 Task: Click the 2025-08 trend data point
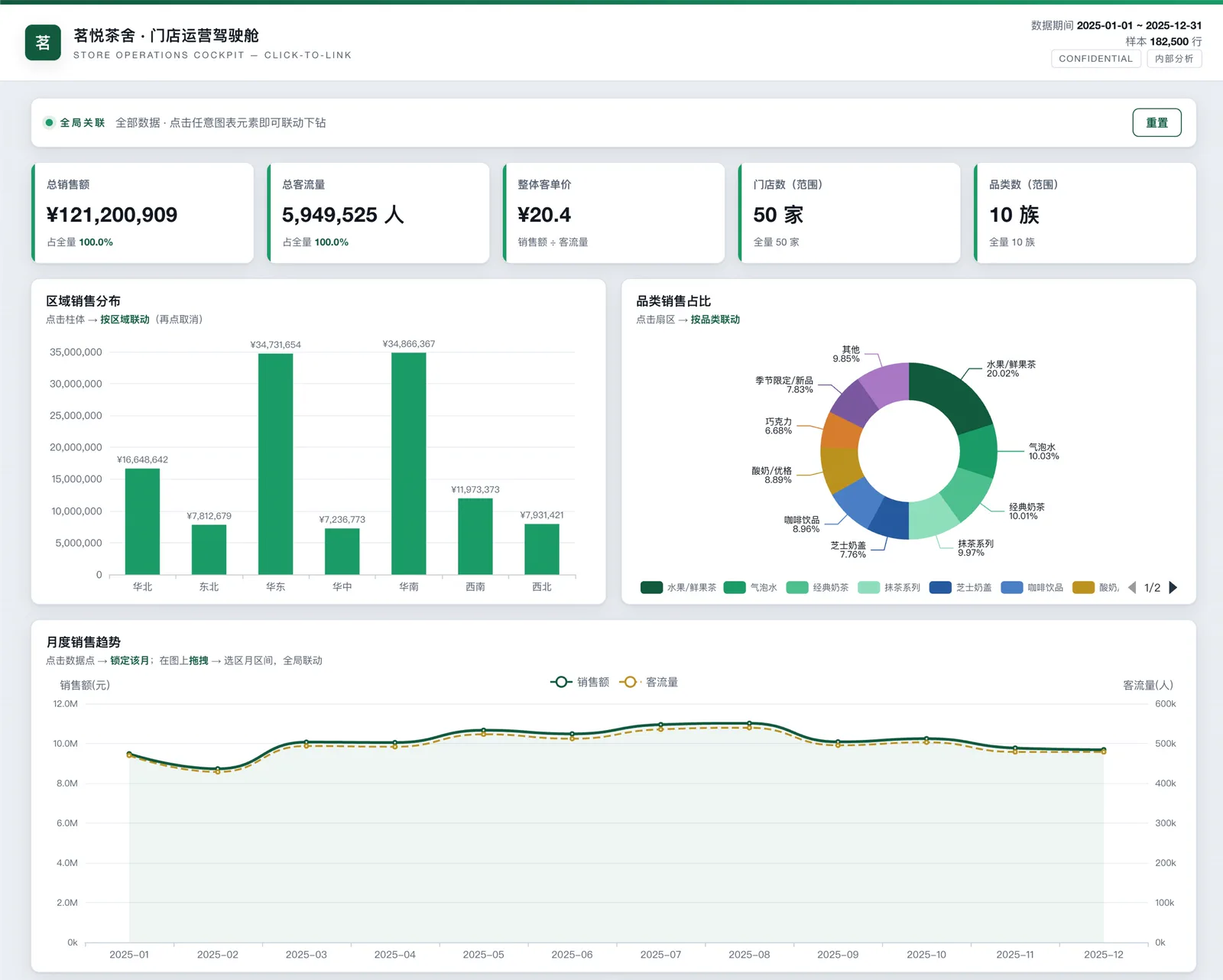click(x=749, y=723)
